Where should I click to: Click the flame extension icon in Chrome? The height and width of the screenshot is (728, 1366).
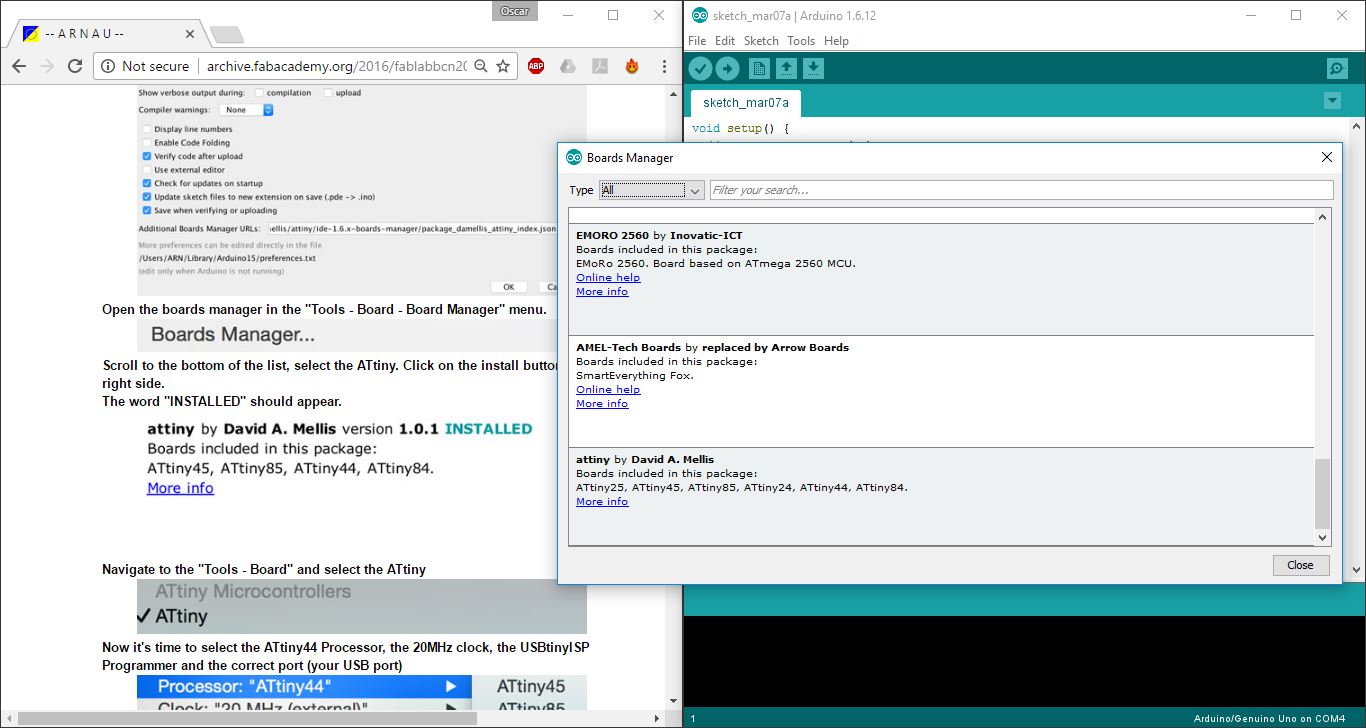(x=631, y=66)
